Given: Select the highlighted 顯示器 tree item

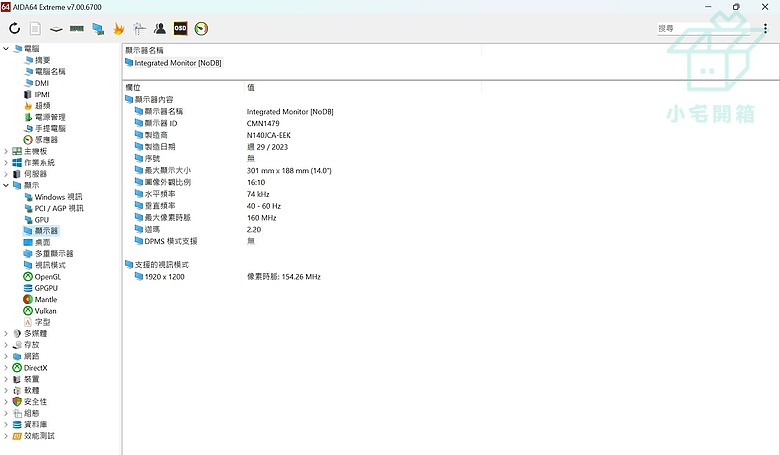Looking at the screenshot, I should coord(41,231).
